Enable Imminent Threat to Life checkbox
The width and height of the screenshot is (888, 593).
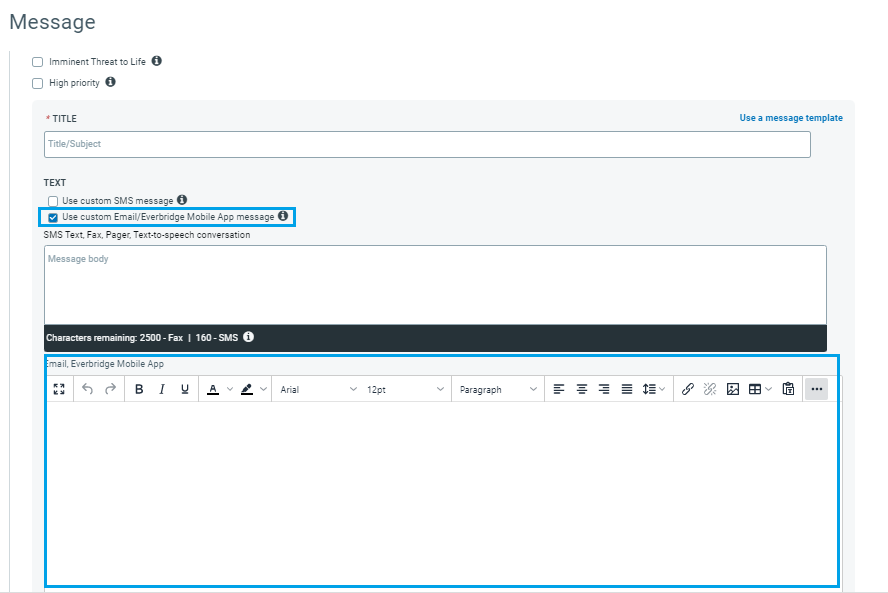pos(38,62)
